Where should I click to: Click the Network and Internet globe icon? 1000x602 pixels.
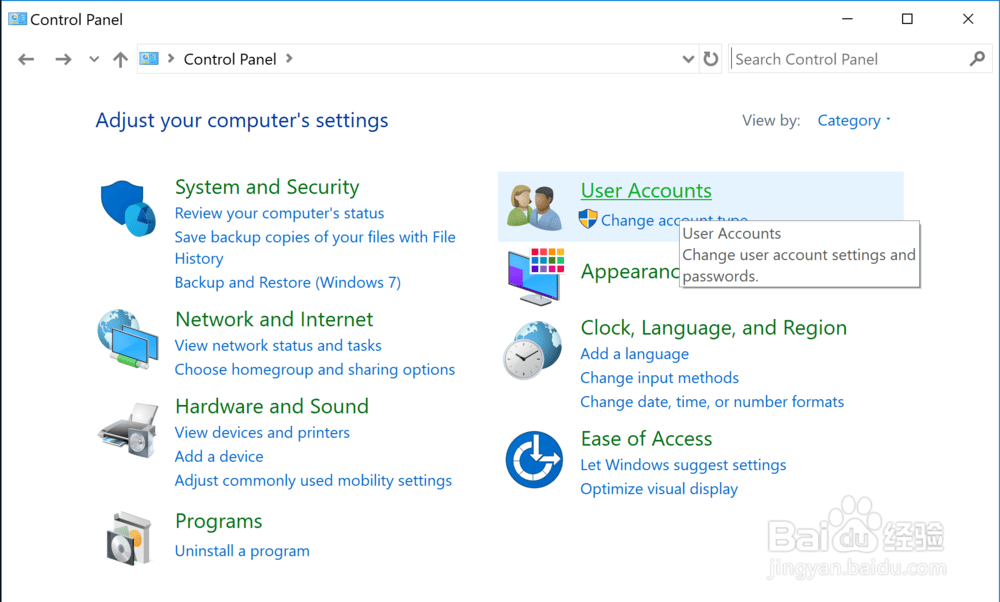(129, 340)
